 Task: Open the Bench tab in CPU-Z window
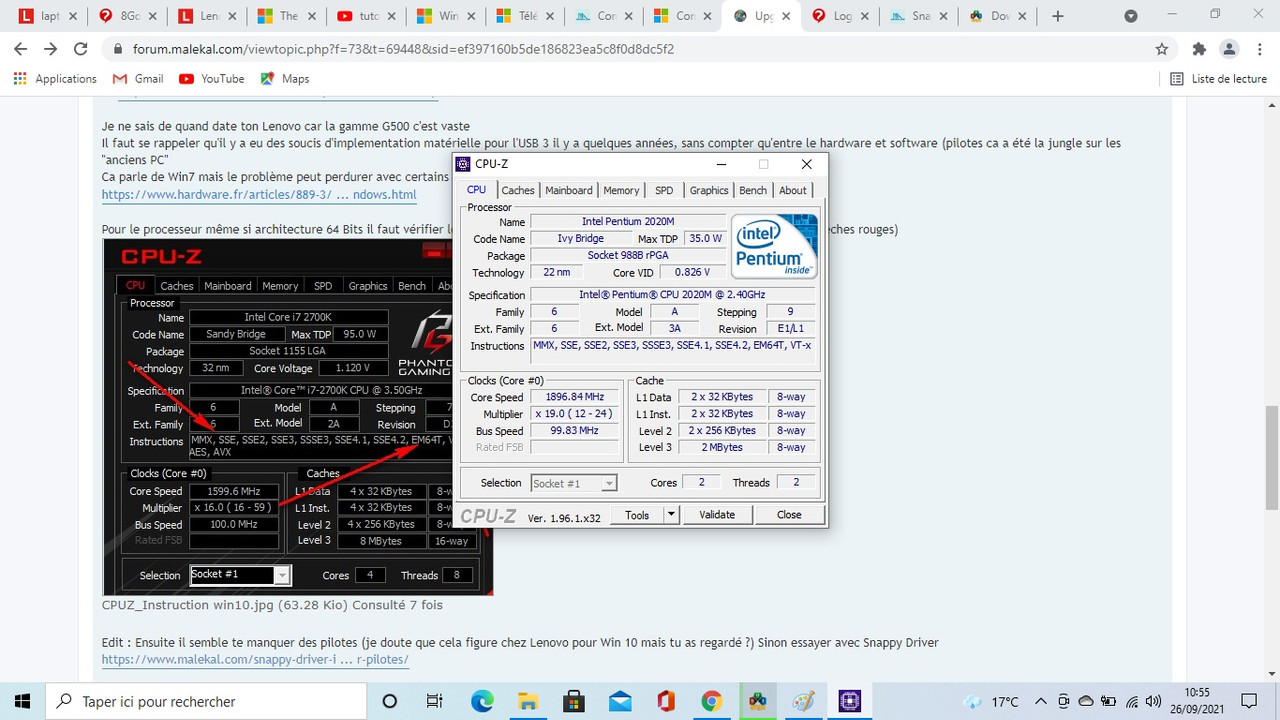pyautogui.click(x=753, y=190)
